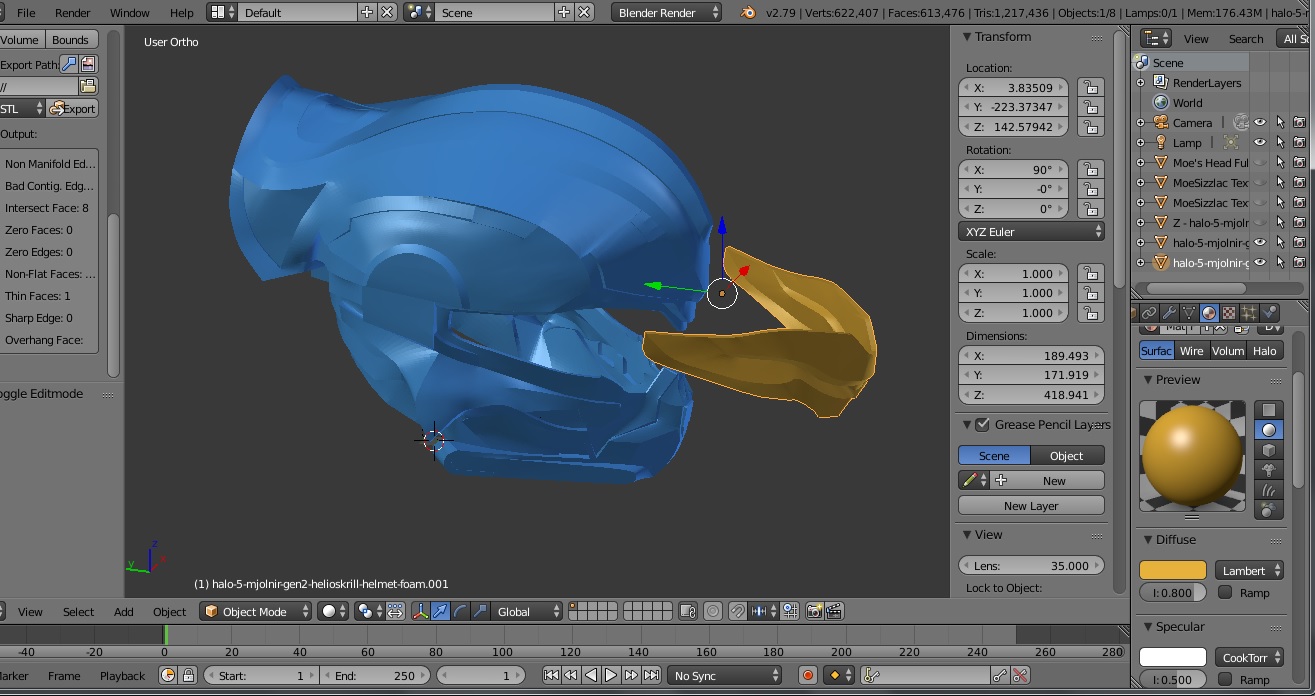1315x696 pixels.
Task: Open the modifiers wrench properties tab
Action: click(1169, 313)
